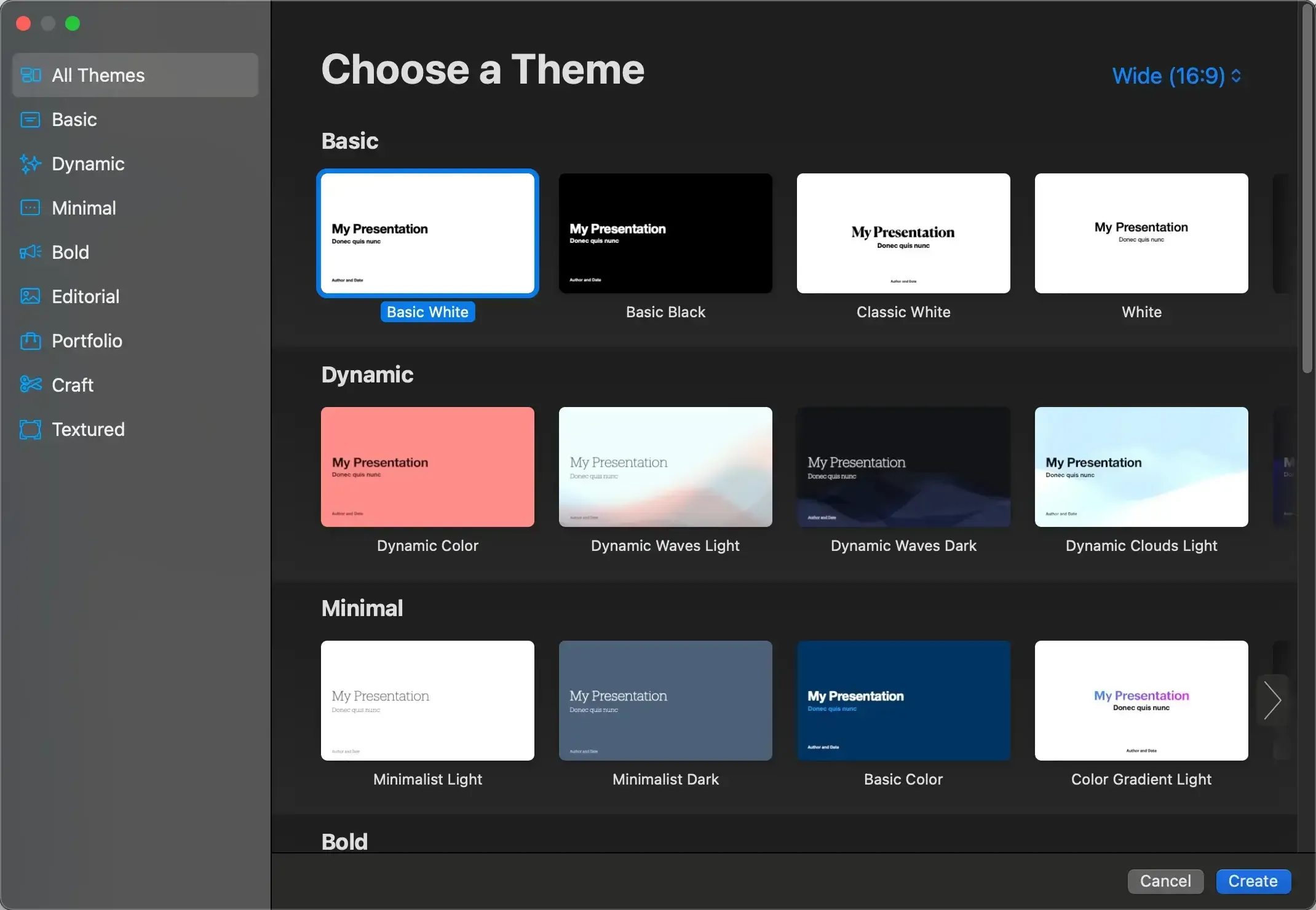
Task: Open the Portfolio category label
Action: (87, 341)
